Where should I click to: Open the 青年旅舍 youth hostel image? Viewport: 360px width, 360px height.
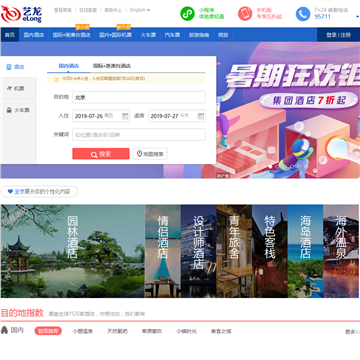tap(234, 251)
